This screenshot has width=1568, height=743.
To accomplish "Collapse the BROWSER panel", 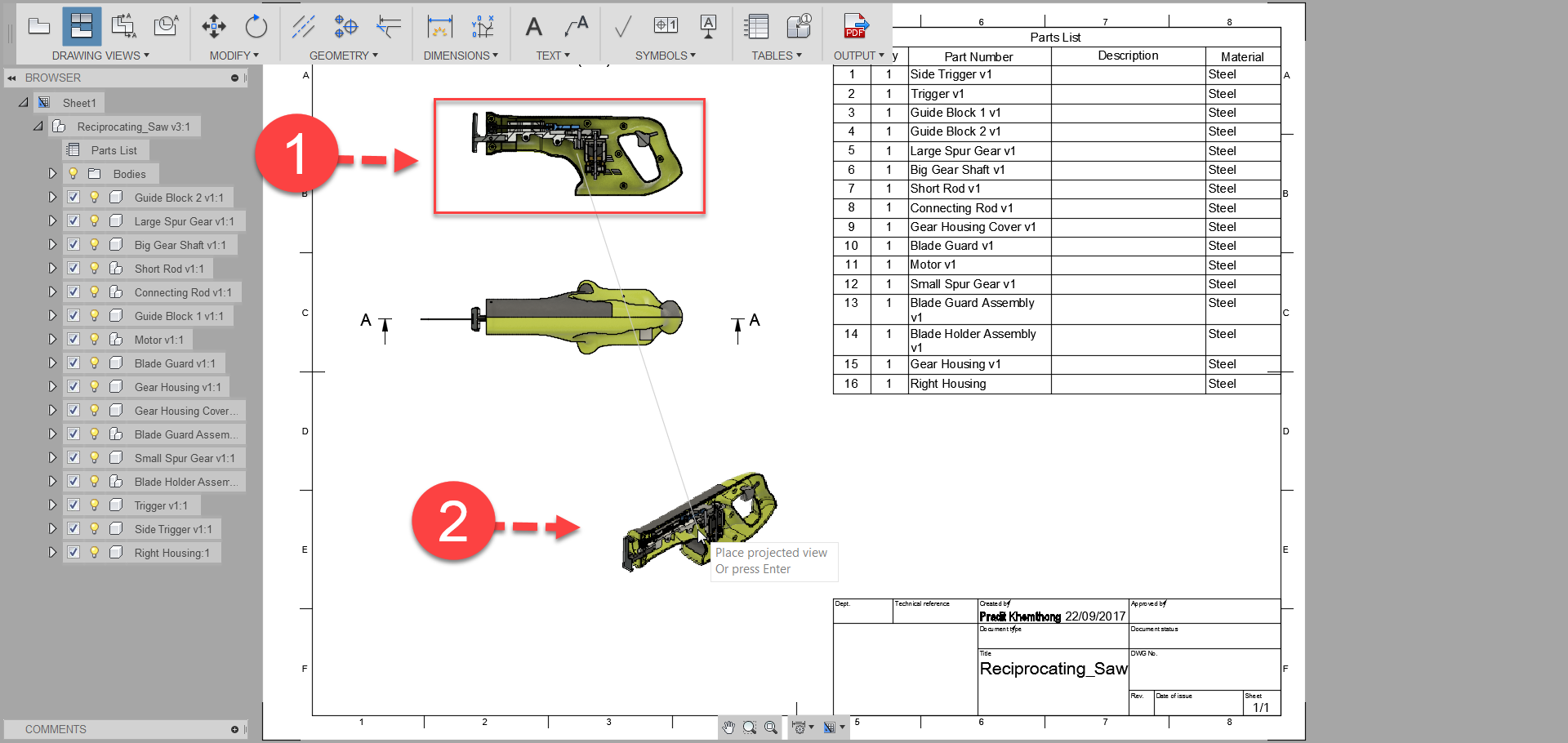I will click(11, 78).
